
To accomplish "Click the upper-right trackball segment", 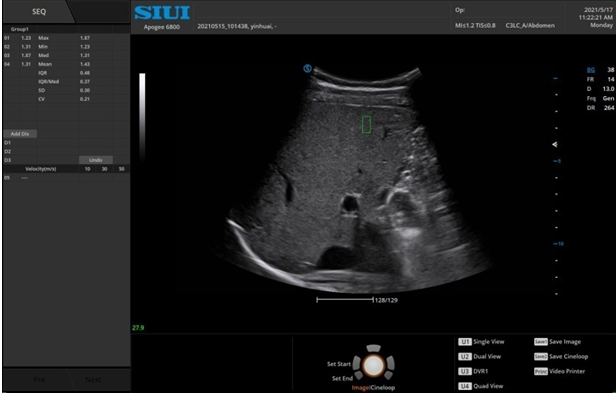I will click(x=390, y=363).
